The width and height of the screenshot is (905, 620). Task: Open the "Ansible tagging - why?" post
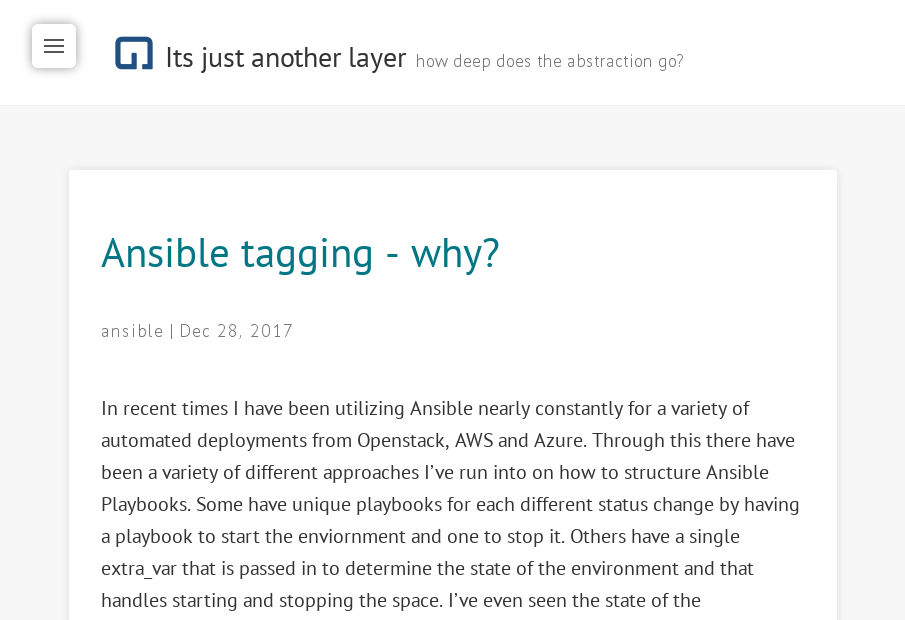tap(300, 253)
